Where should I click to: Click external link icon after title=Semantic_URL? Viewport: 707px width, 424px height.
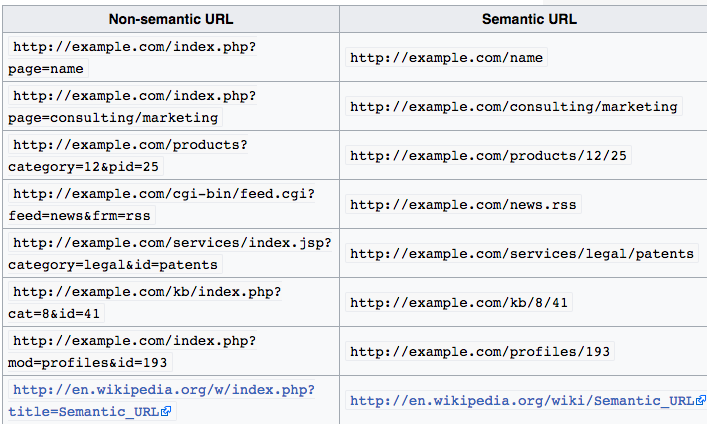pos(166,411)
